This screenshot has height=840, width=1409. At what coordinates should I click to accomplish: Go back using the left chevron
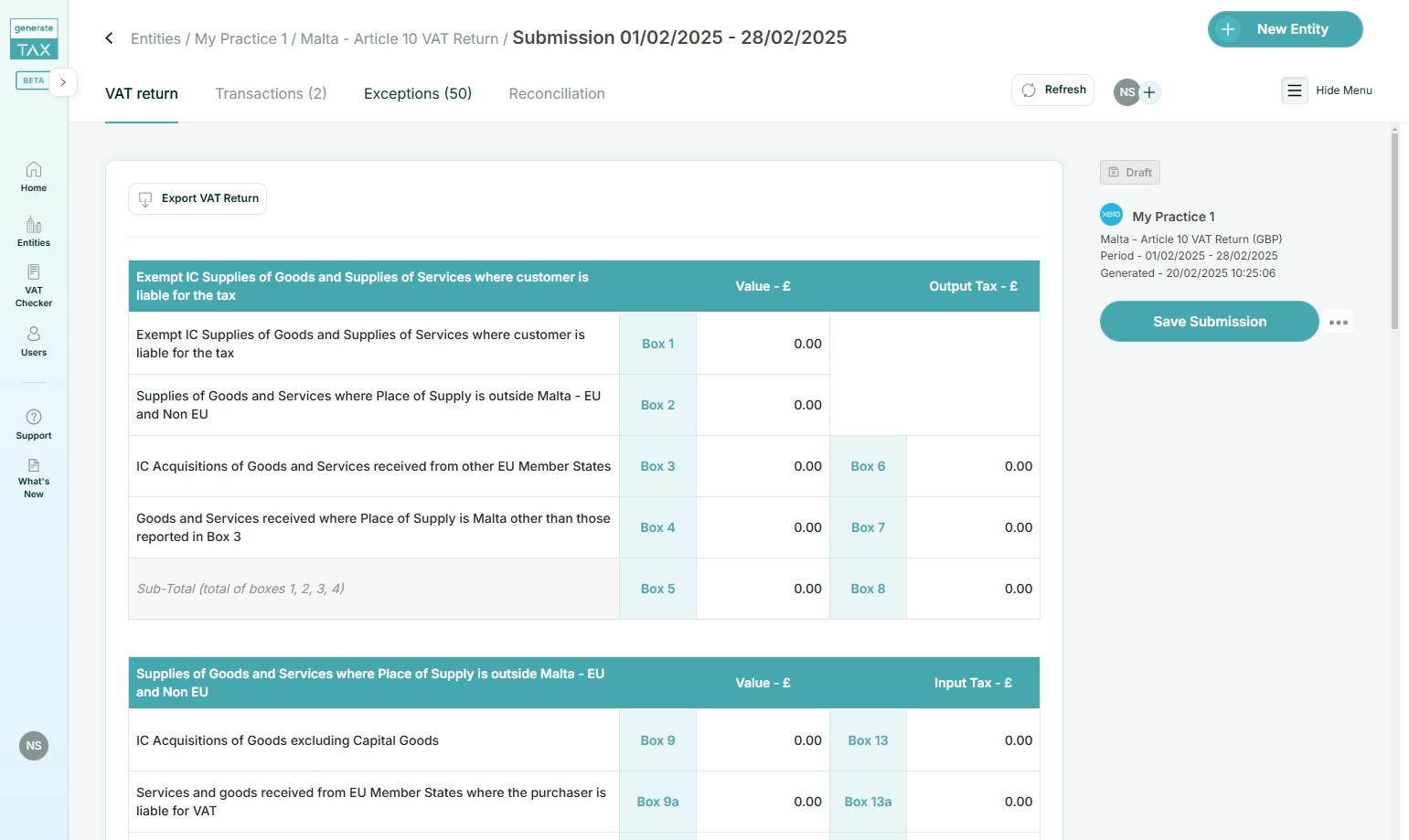click(x=109, y=38)
